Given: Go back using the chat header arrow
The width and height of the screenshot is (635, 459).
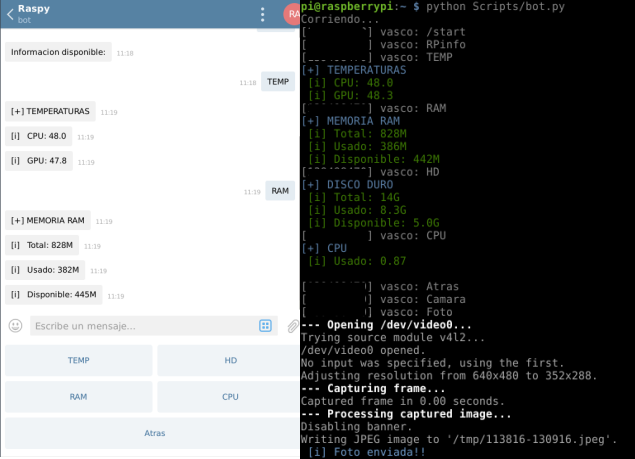Looking at the screenshot, I should (x=9, y=14).
